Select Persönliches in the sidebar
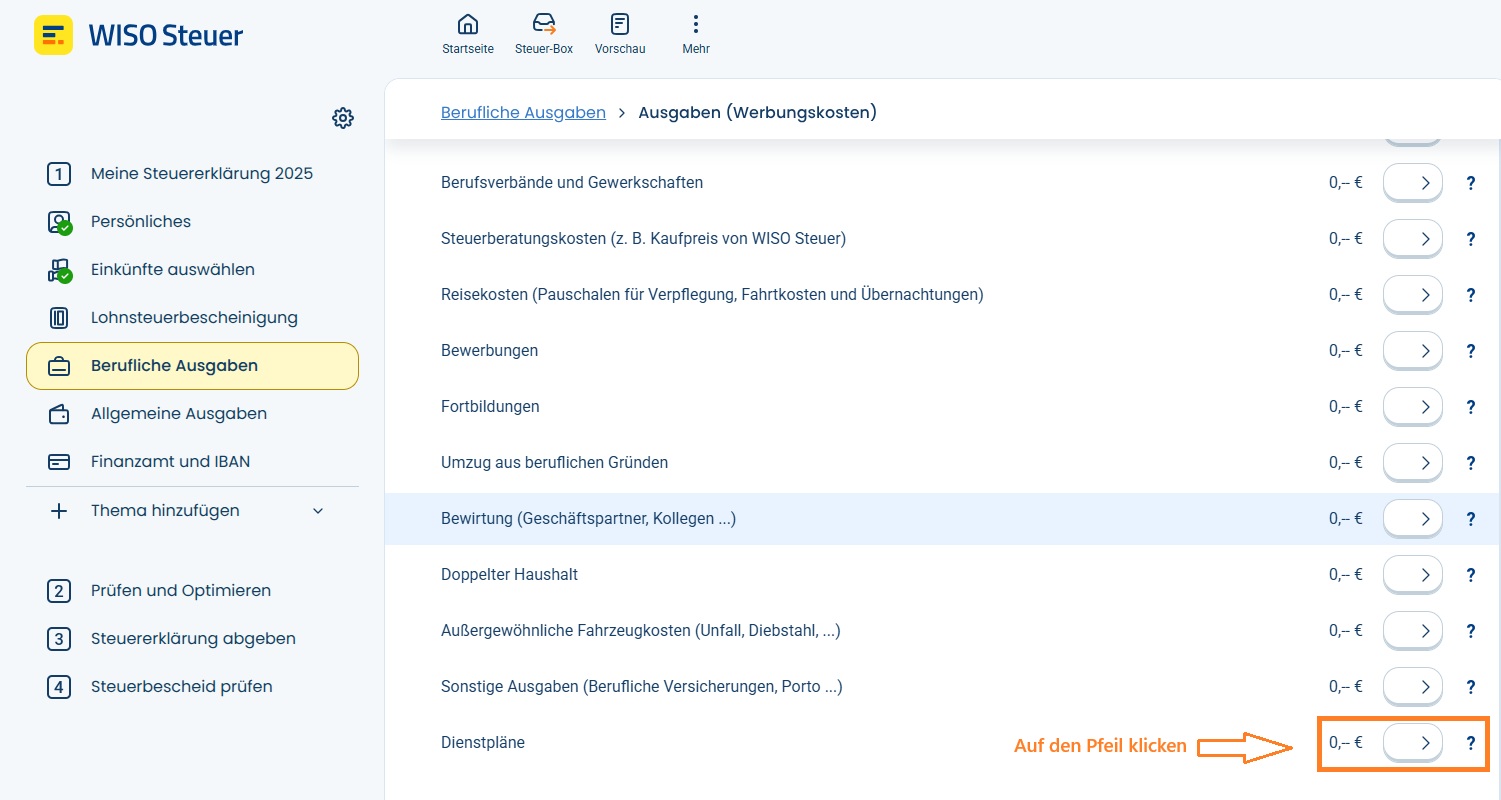 [192, 222]
